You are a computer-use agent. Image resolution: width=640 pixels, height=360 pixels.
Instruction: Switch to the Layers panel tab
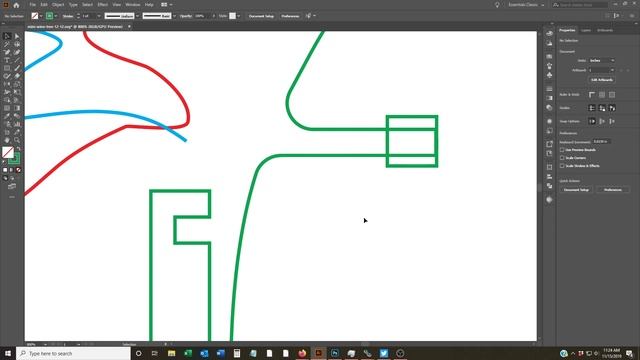point(586,30)
